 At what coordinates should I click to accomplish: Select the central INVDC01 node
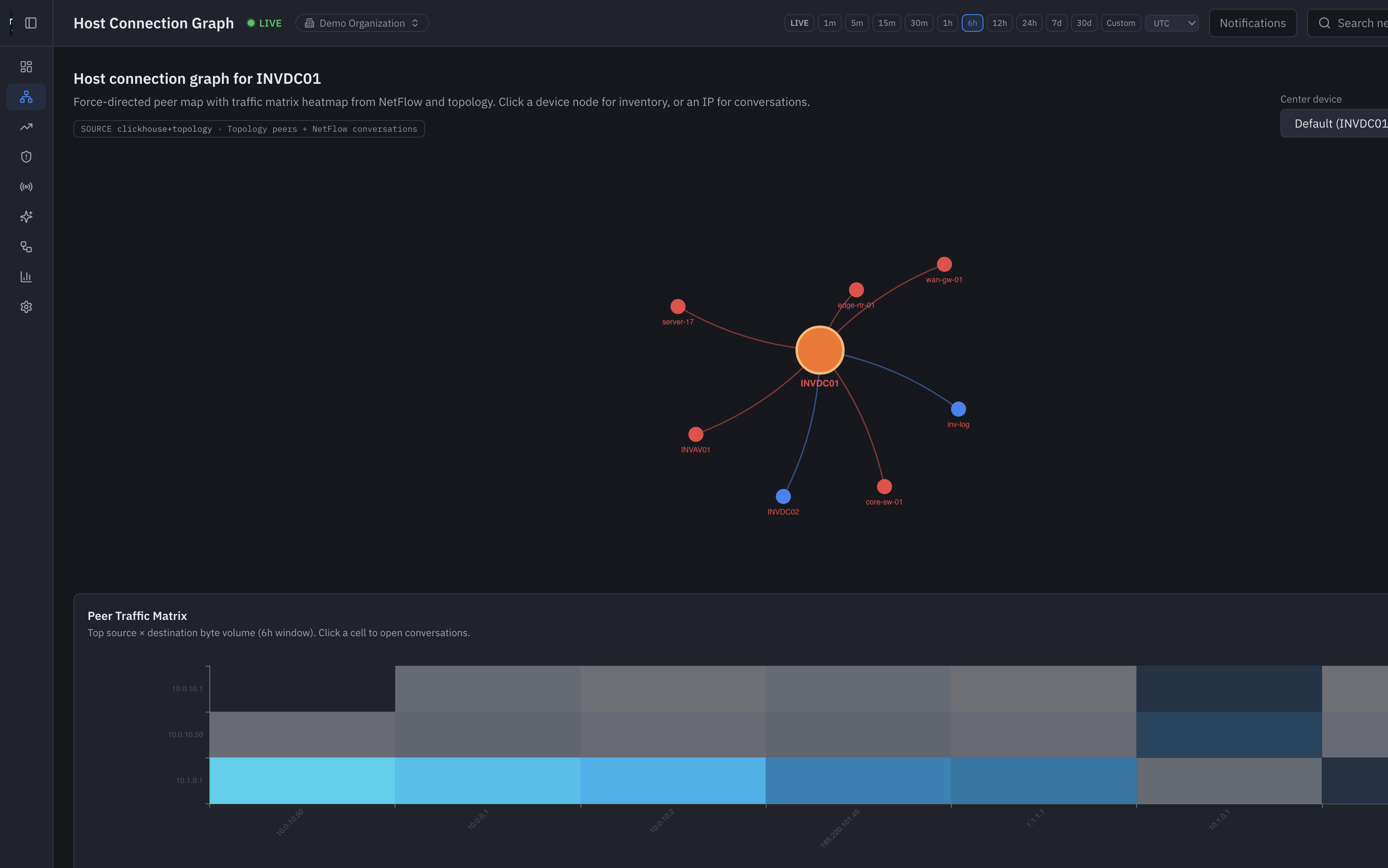pyautogui.click(x=820, y=350)
